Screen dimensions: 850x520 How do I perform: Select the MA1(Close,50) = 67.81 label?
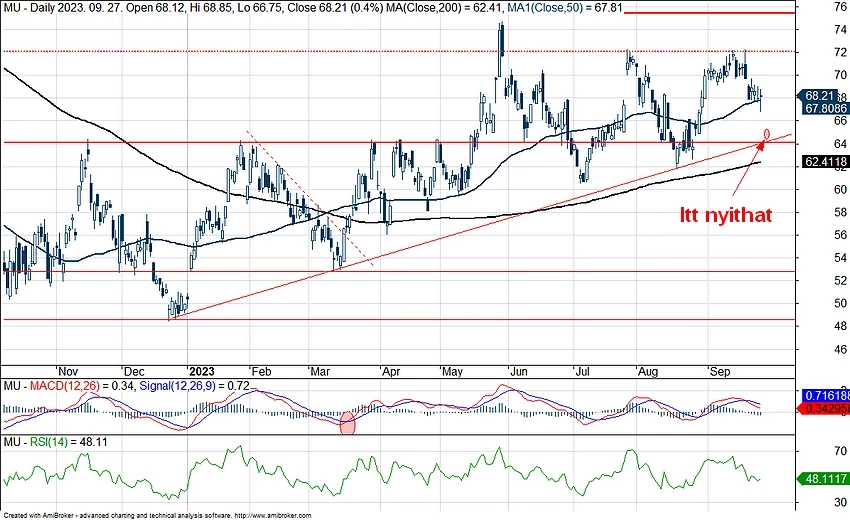564,8
